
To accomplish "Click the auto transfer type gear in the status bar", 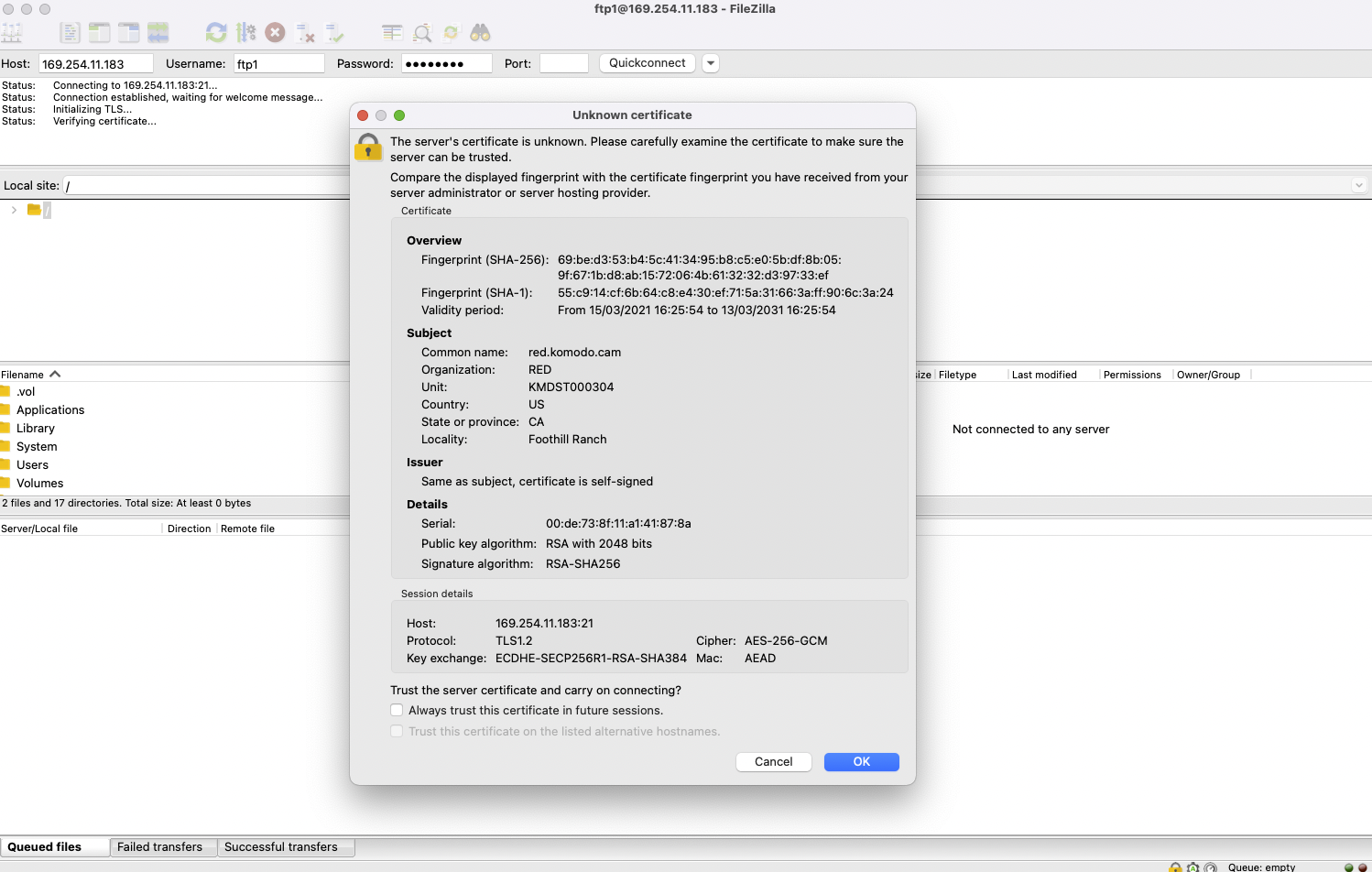I will (x=1192, y=867).
